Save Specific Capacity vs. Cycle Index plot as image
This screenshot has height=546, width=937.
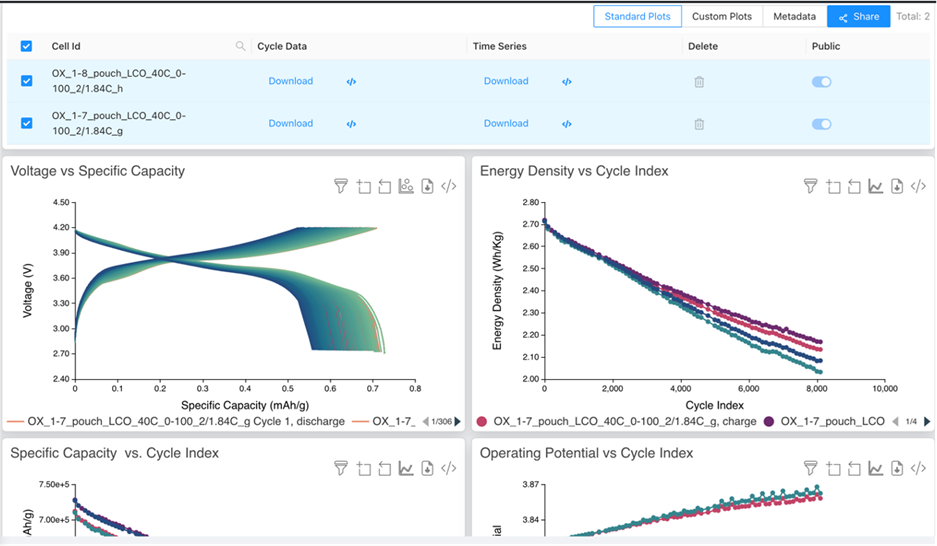click(x=427, y=468)
